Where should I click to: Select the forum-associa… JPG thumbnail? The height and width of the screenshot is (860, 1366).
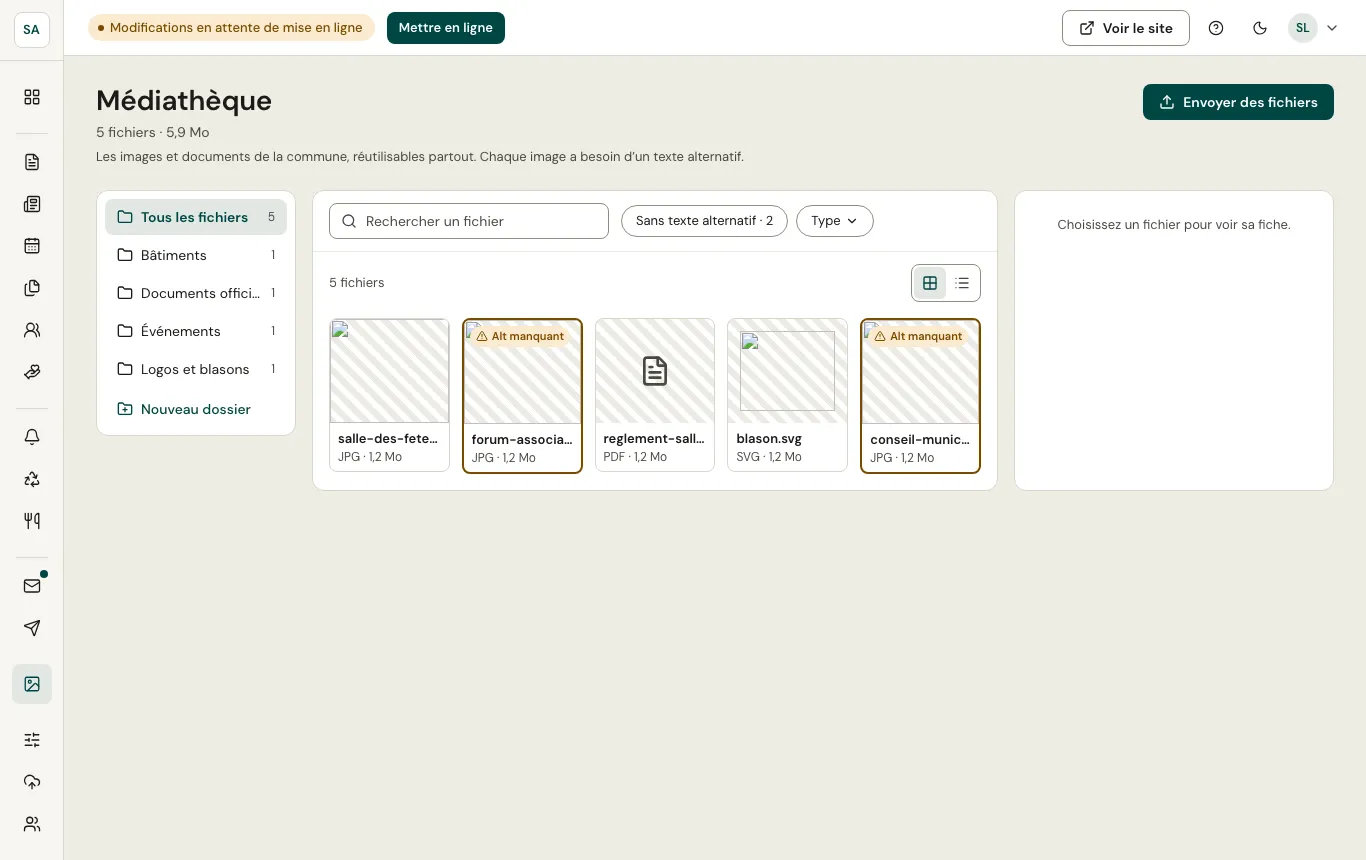(x=522, y=395)
